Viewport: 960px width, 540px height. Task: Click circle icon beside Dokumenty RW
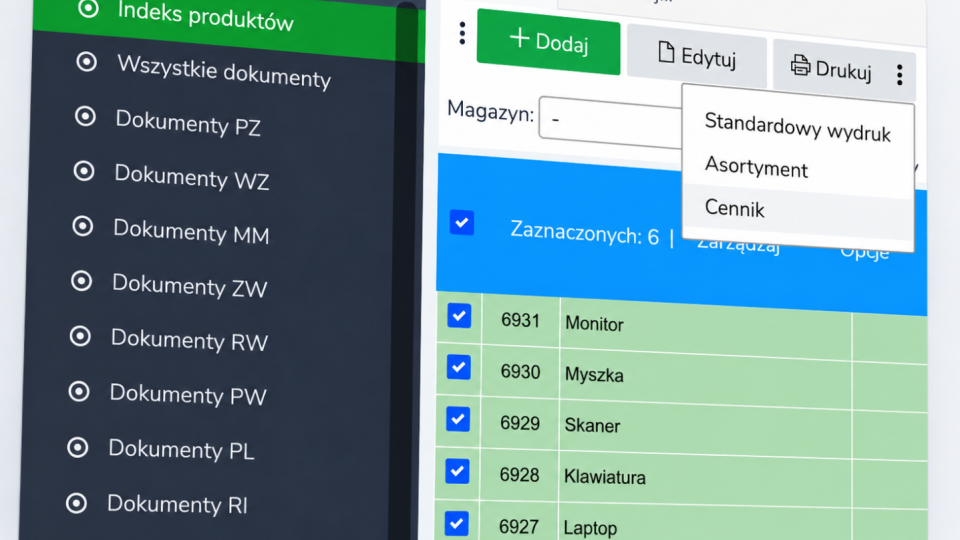click(x=80, y=336)
